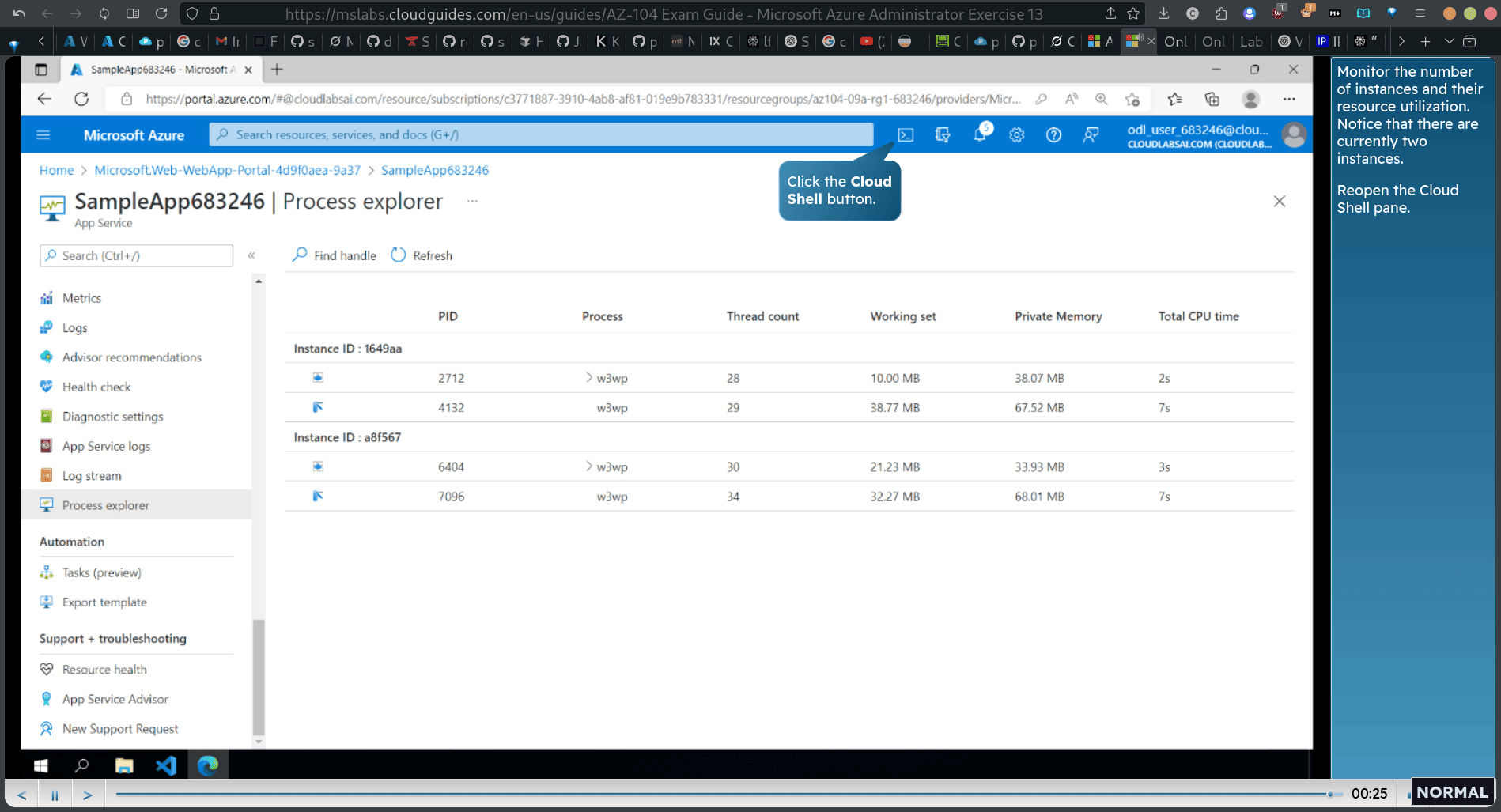Open Logs in the sidebar
Screen dimensions: 1501x812
(x=74, y=328)
